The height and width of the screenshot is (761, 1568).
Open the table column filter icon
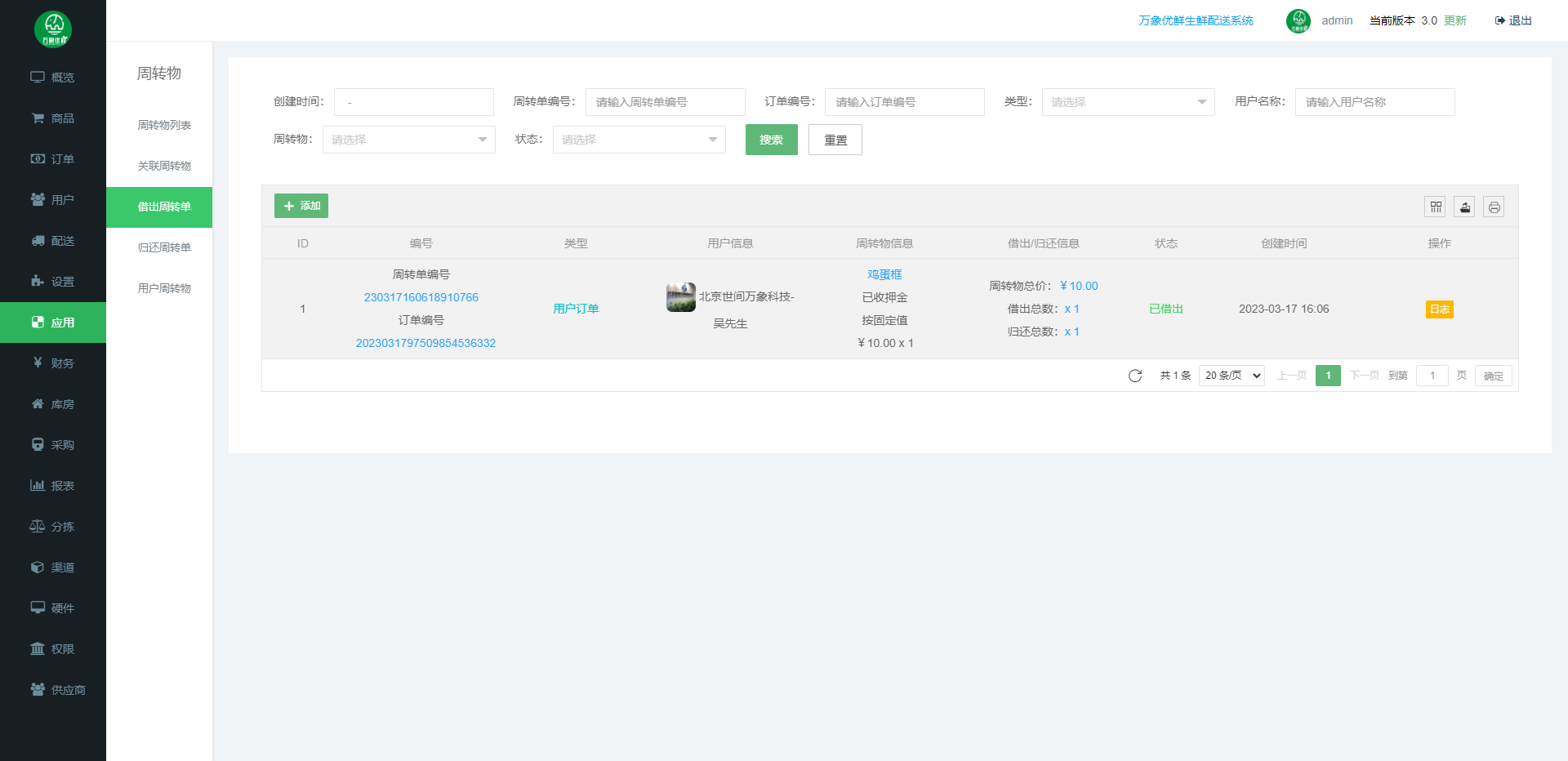[x=1435, y=207]
